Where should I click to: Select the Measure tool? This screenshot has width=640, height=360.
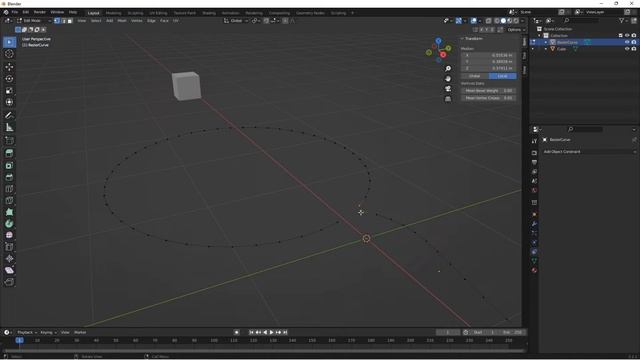pos(9,127)
